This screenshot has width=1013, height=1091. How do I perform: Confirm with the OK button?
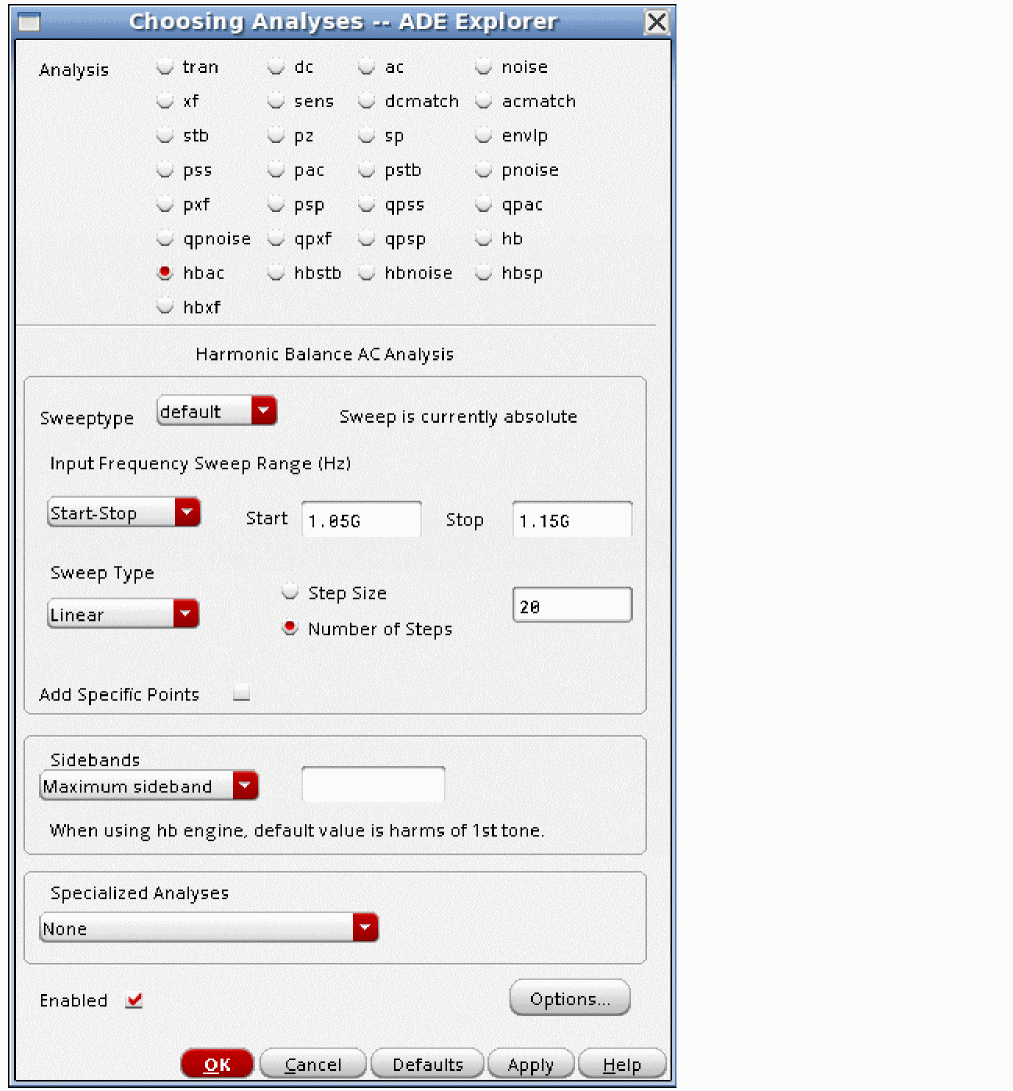coord(217,1065)
